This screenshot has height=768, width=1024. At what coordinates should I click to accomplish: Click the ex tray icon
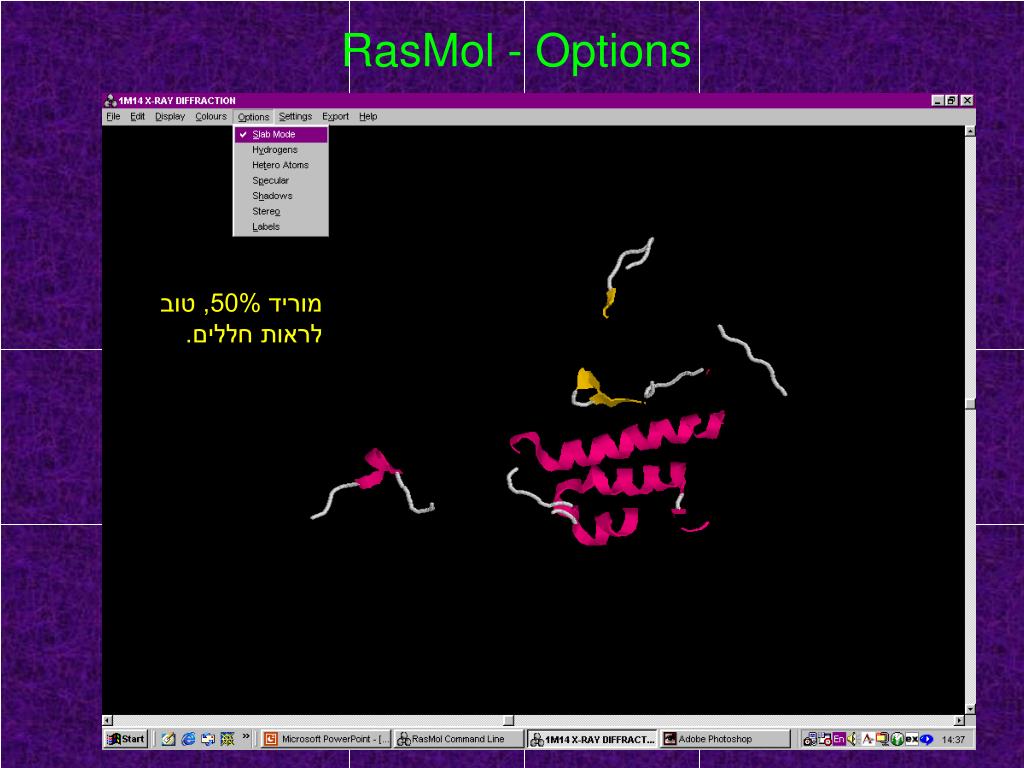click(912, 739)
